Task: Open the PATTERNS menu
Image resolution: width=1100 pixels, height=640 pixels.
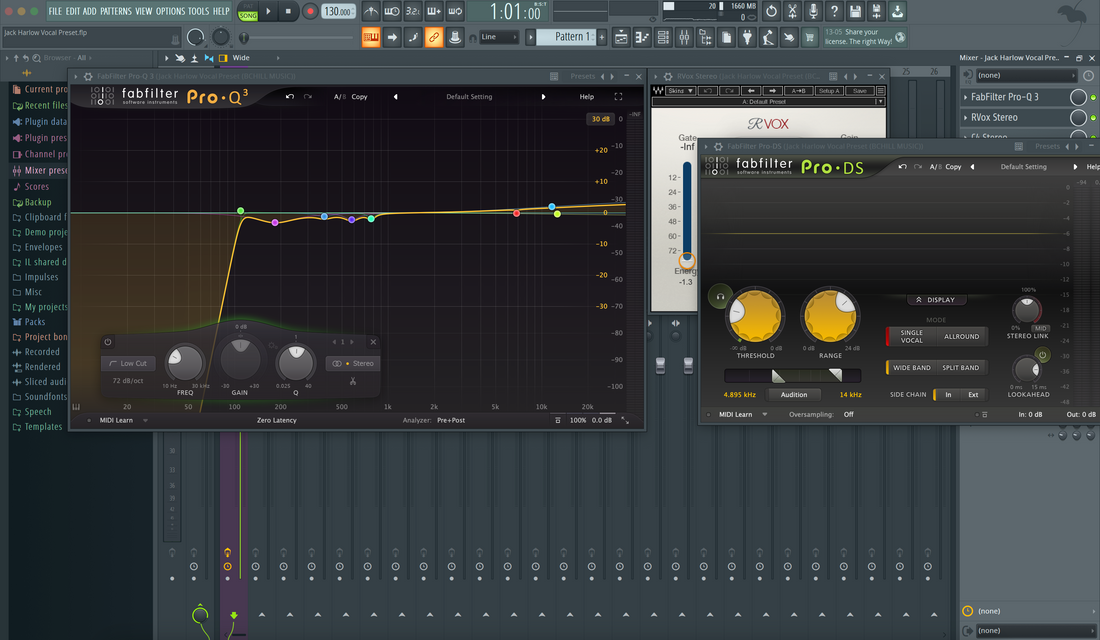Action: 115,11
